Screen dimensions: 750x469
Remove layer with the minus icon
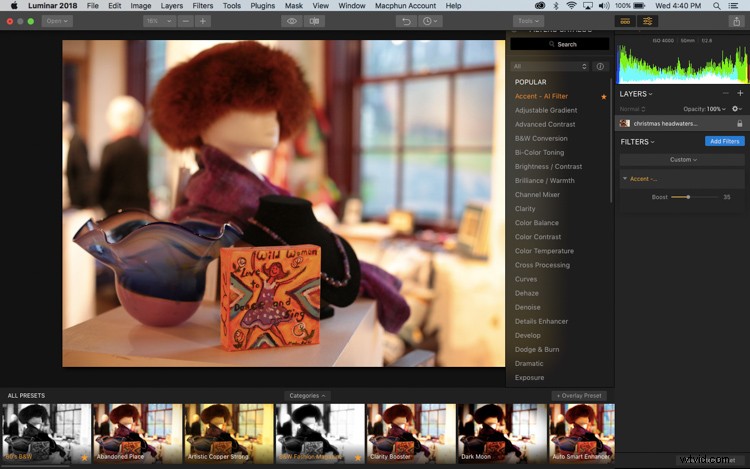point(726,93)
